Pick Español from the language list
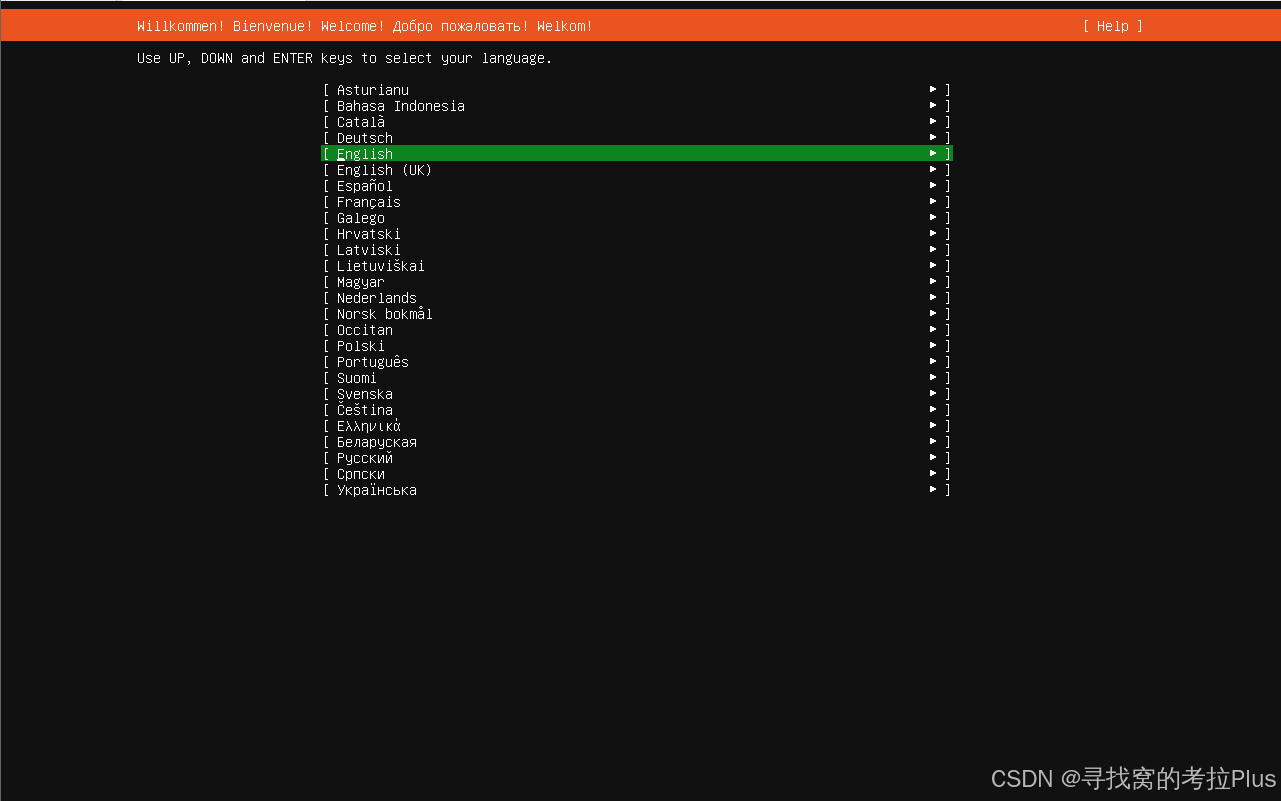Screen dimensions: 1281x801 click(x=637, y=186)
